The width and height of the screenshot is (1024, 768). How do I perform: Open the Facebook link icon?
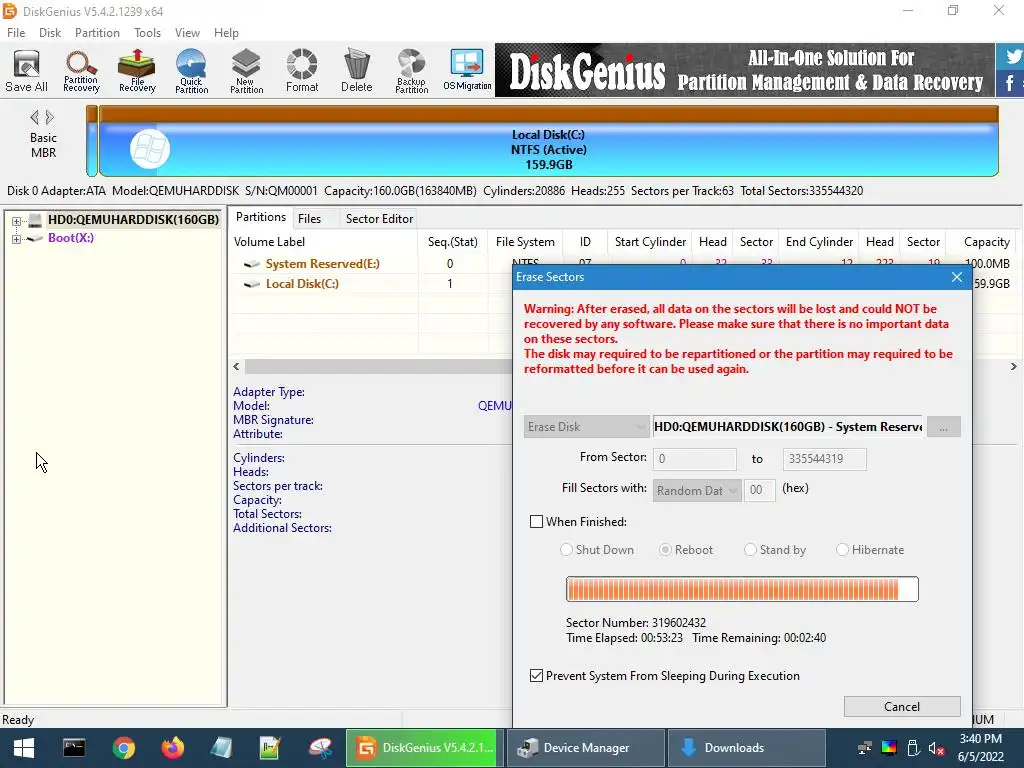(x=1010, y=84)
